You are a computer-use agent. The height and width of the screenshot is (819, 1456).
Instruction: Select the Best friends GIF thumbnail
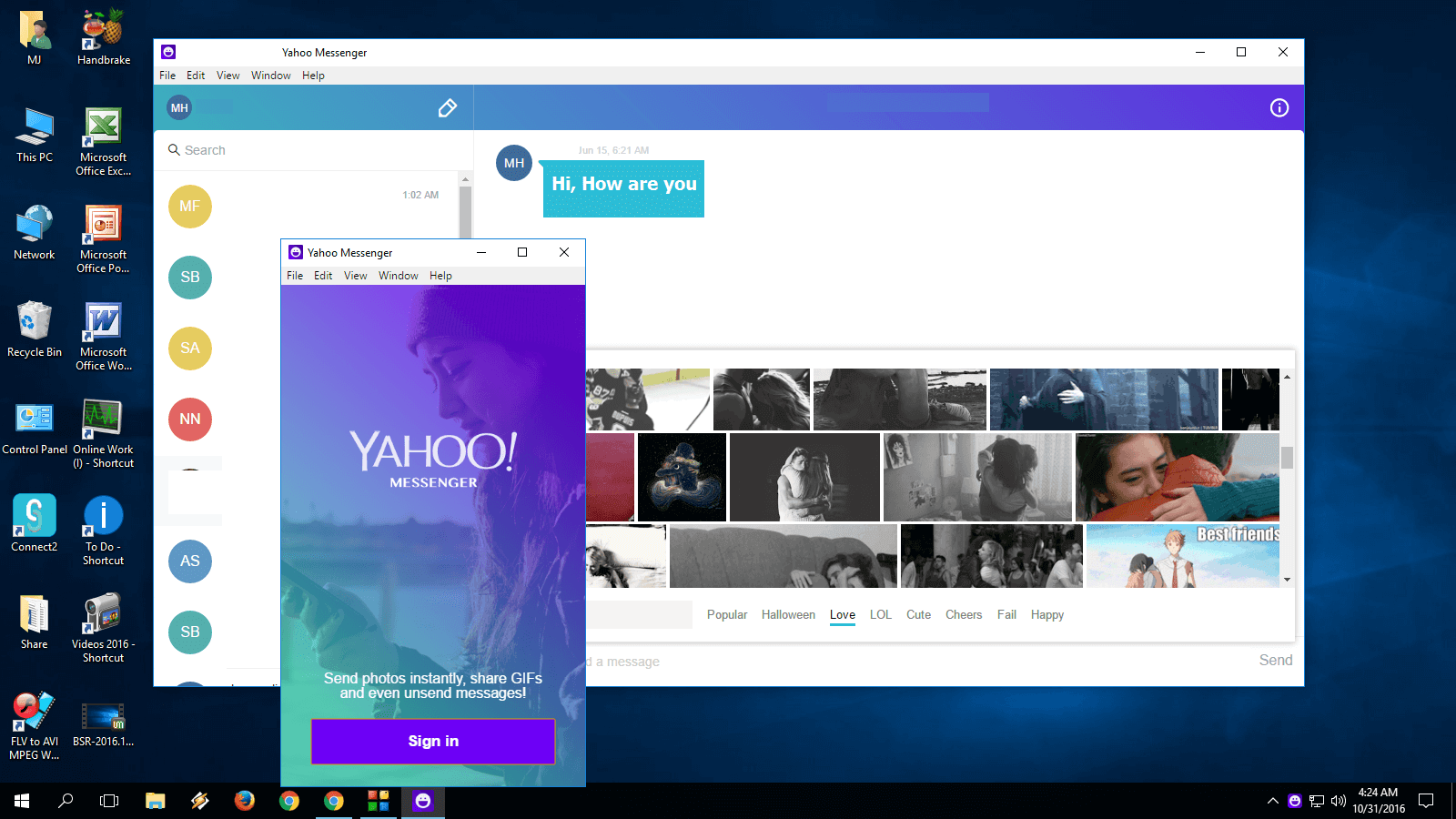click(x=1182, y=556)
